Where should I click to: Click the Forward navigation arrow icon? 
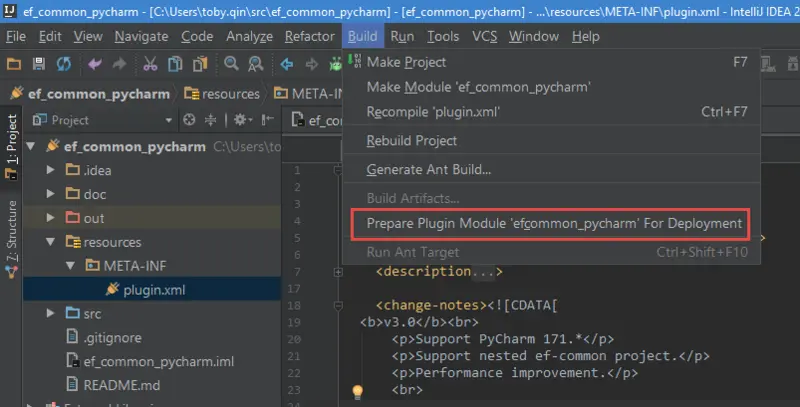(311, 64)
